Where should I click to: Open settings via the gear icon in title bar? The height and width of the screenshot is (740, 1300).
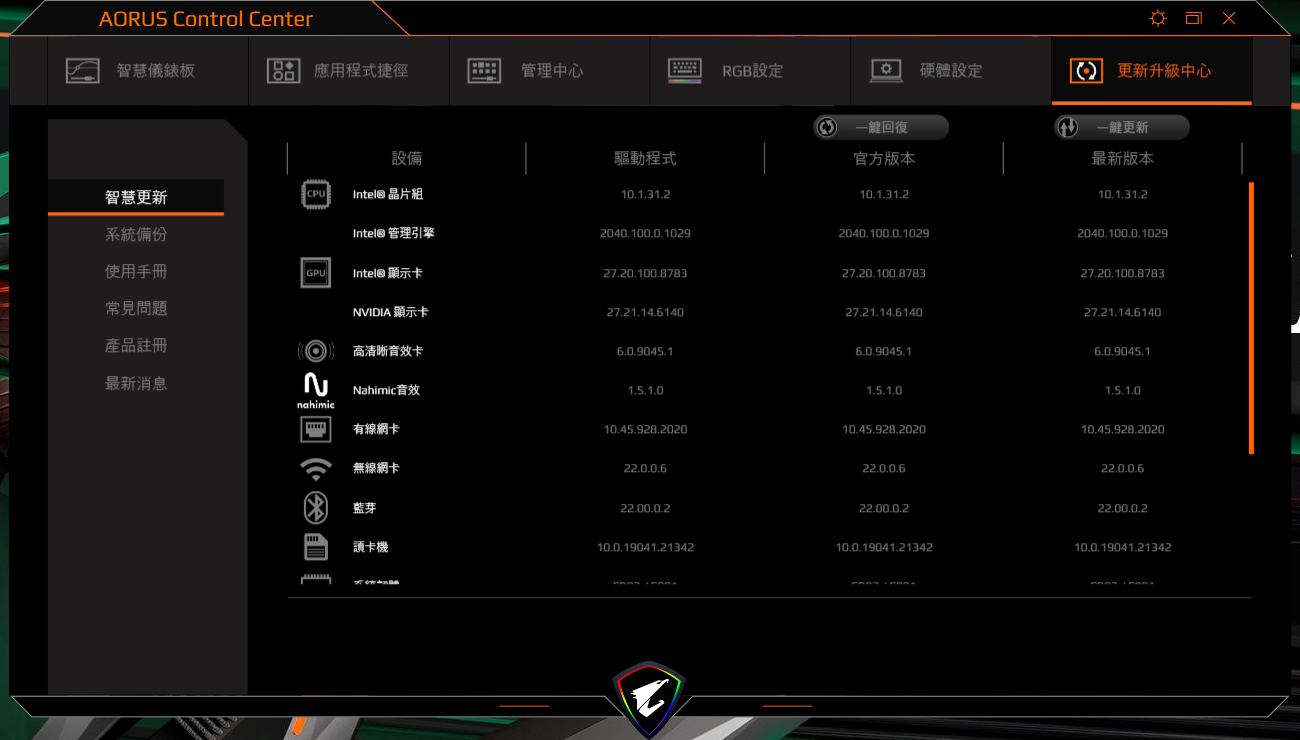[x=1158, y=18]
